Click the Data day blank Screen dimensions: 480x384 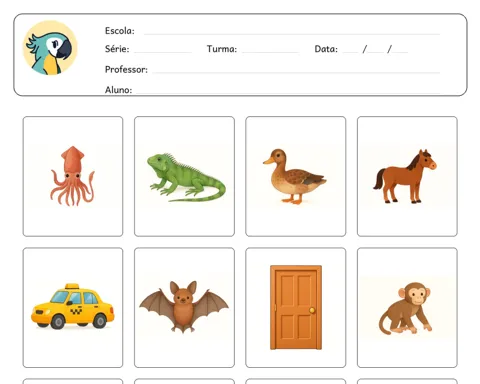[350, 52]
